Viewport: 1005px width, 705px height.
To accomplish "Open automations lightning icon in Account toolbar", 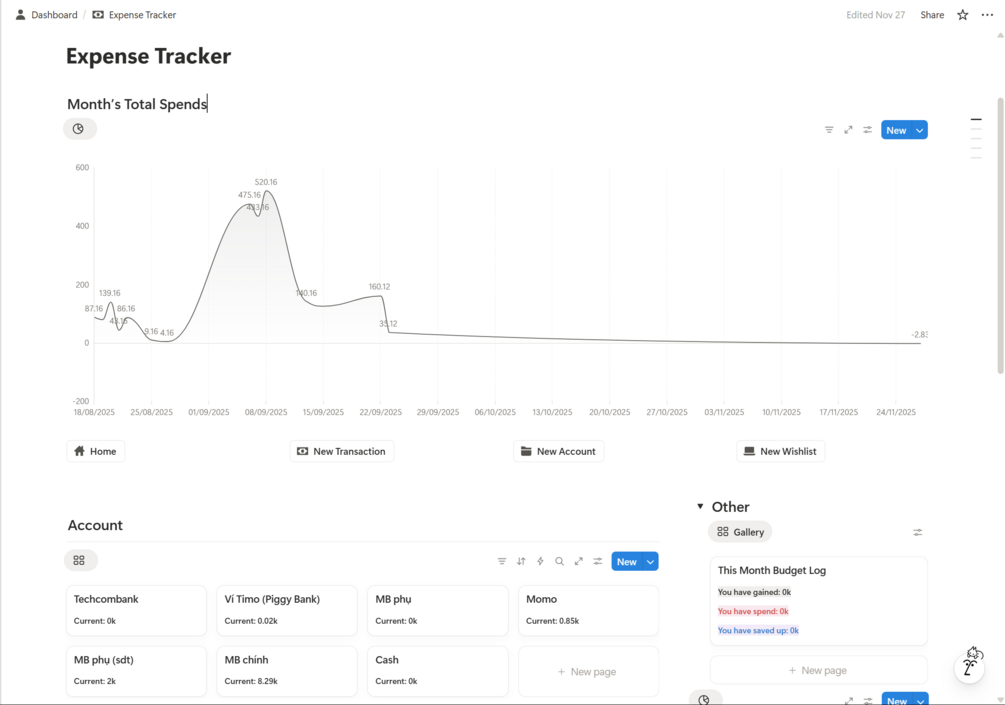I will tap(540, 562).
